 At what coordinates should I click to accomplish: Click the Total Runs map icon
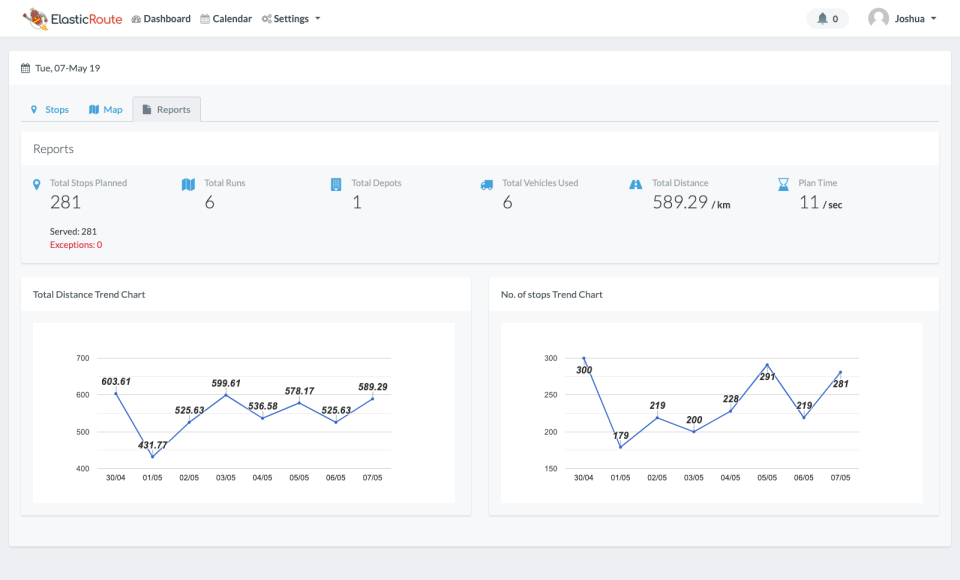coord(188,185)
